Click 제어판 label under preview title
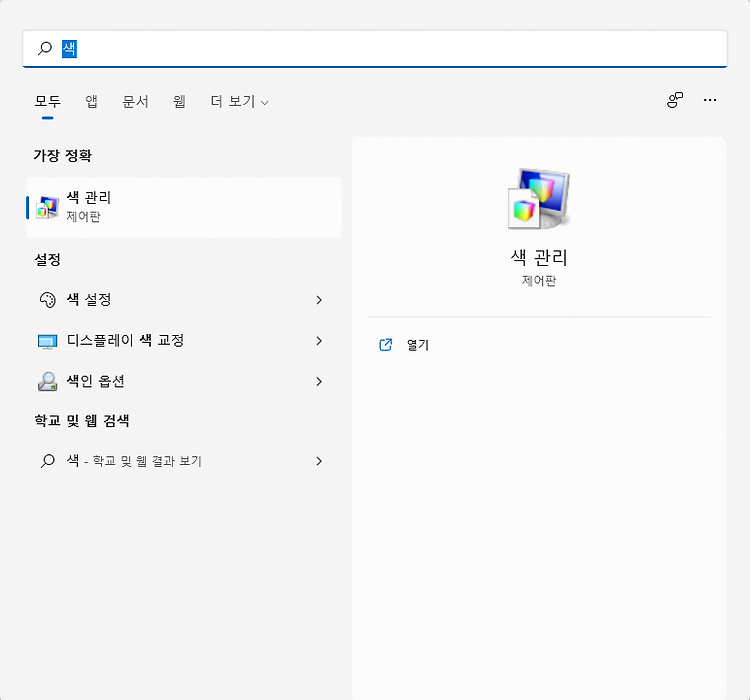This screenshot has width=750, height=700. (x=539, y=280)
